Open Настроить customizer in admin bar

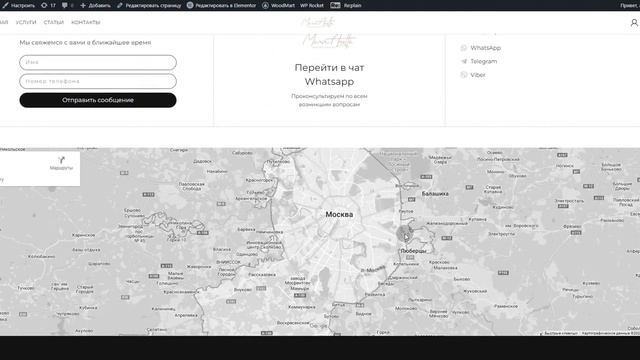[x=18, y=5]
